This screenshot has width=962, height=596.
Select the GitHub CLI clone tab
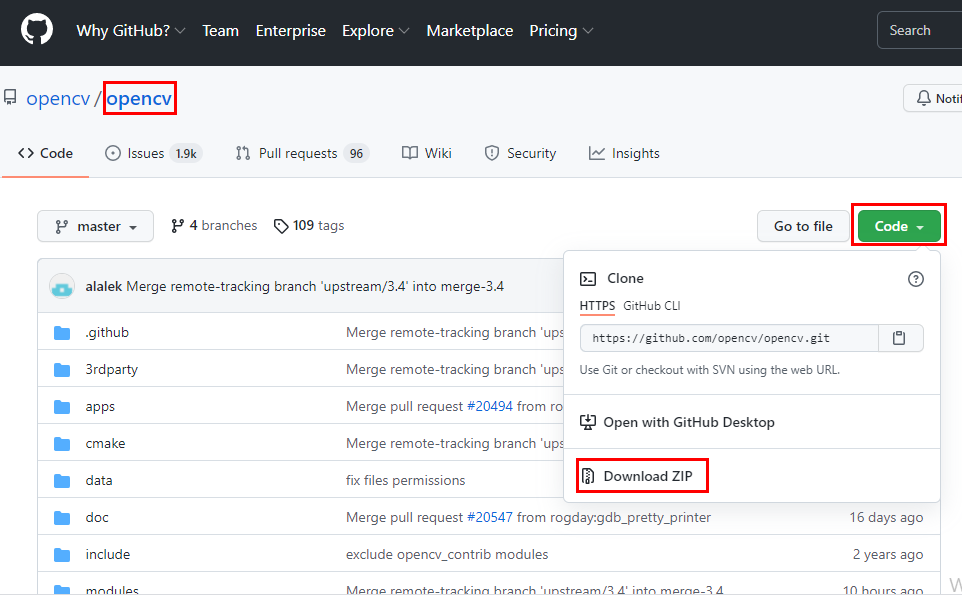point(652,306)
